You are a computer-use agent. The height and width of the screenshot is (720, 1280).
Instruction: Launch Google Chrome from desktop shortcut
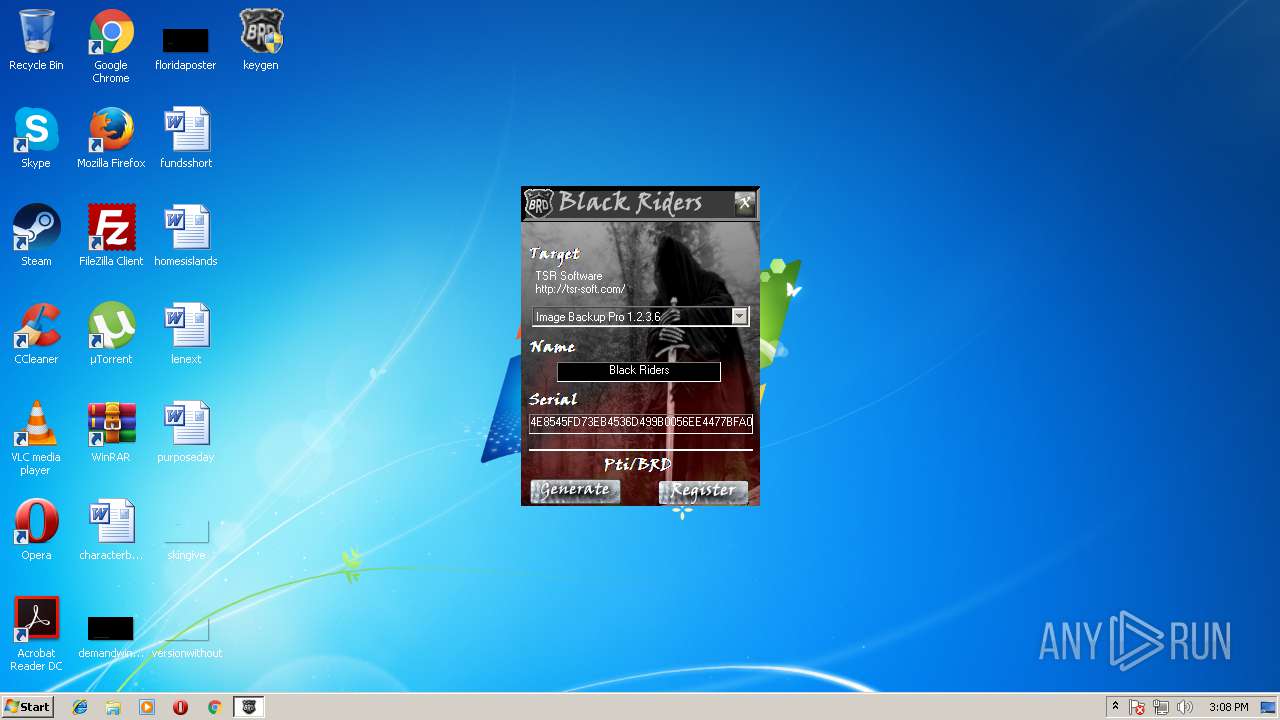tap(111, 46)
